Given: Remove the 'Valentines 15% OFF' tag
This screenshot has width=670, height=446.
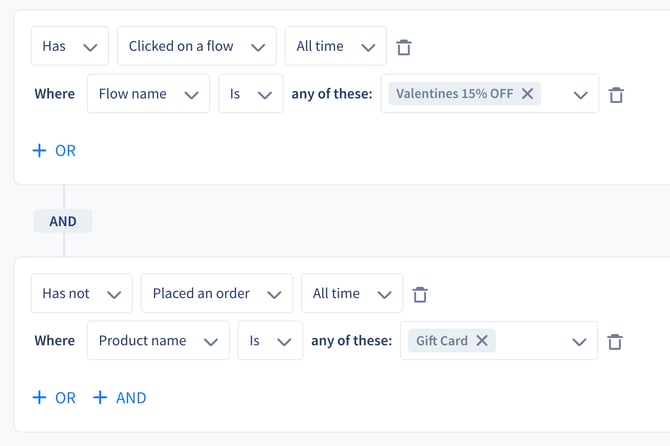Looking at the screenshot, I should [527, 94].
